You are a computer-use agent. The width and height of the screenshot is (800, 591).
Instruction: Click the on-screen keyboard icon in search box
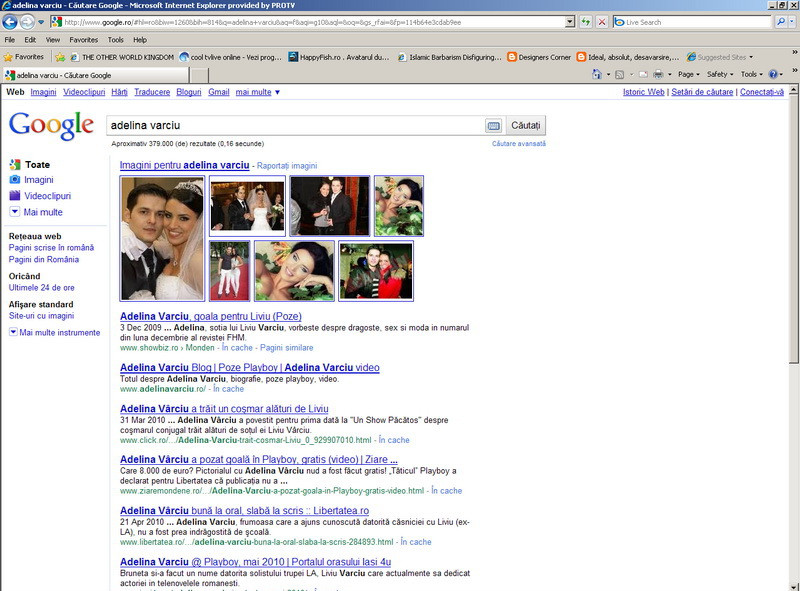pos(493,126)
